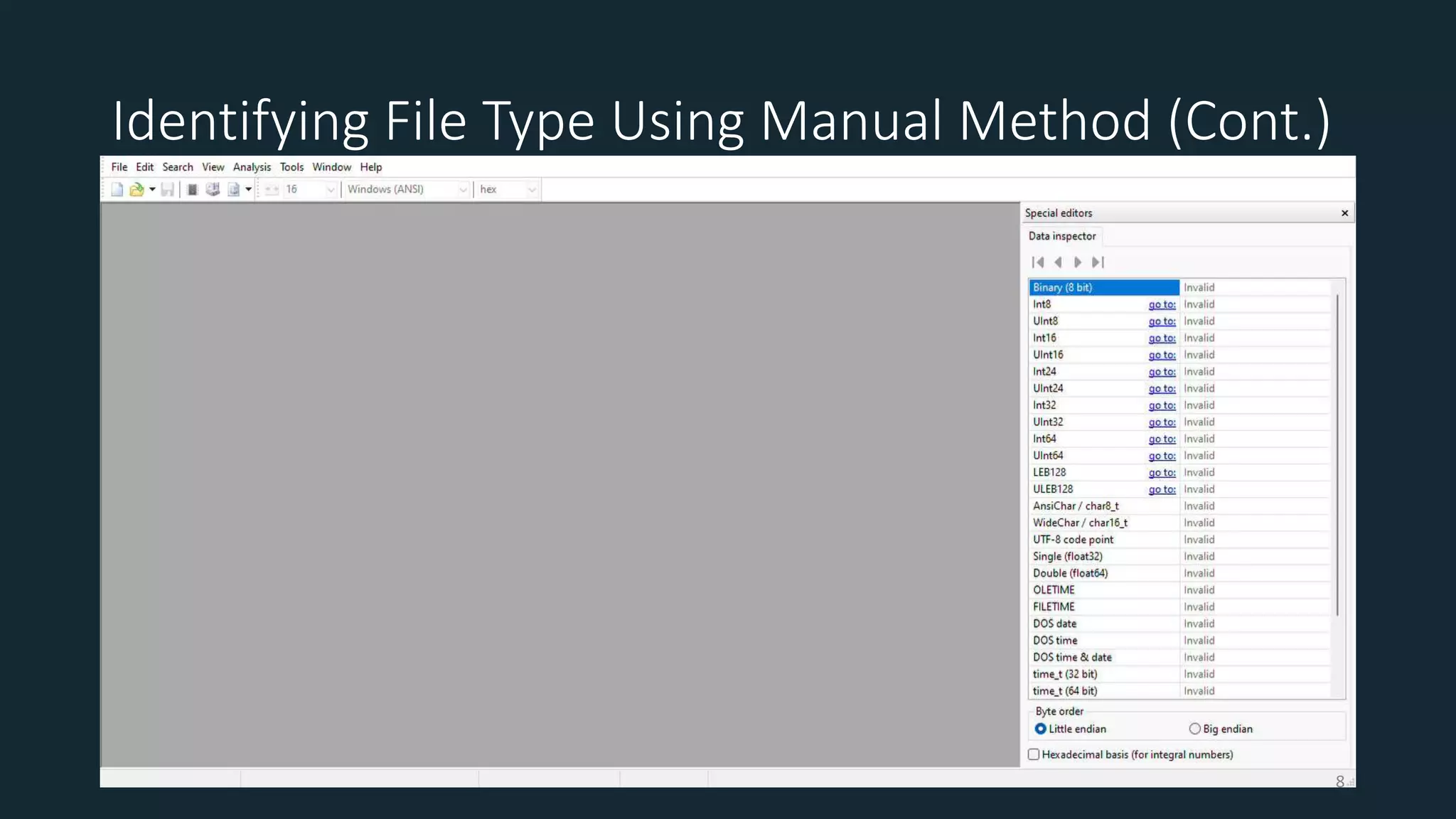Viewport: 1456px width, 819px height.
Task: Enable Hexadecimal basis for integral numbers
Action: 1034,754
